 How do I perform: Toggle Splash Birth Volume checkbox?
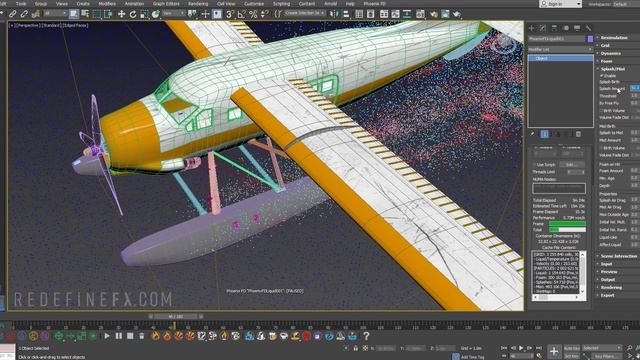click(602, 110)
